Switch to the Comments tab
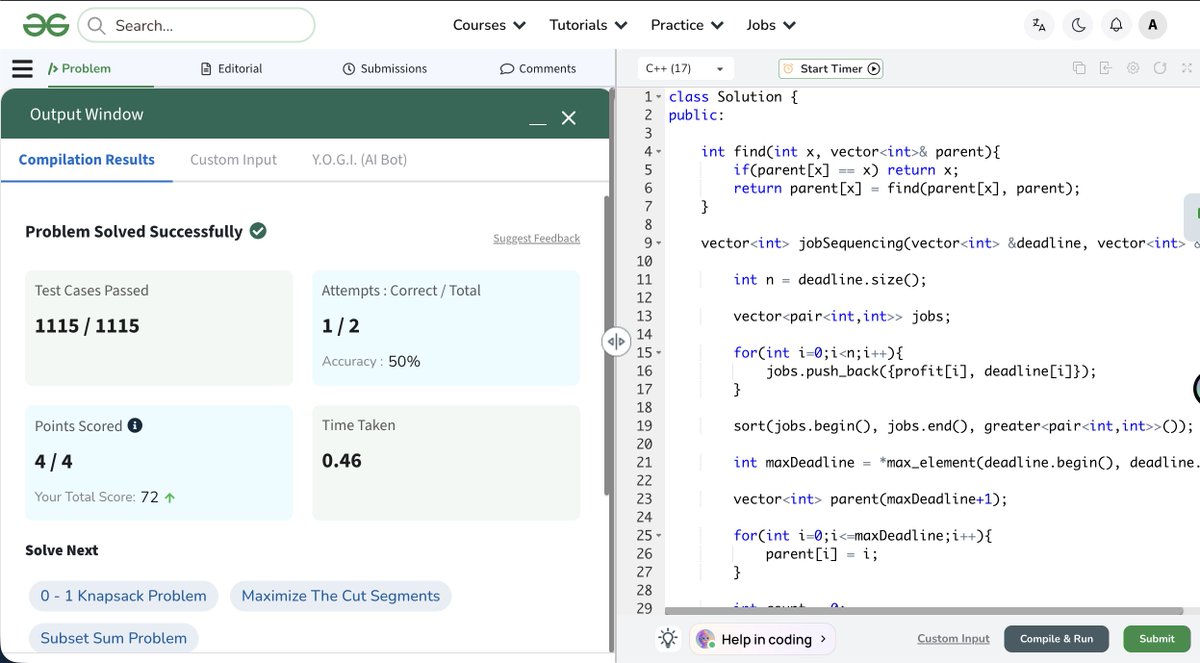This screenshot has width=1200, height=663. tap(538, 68)
